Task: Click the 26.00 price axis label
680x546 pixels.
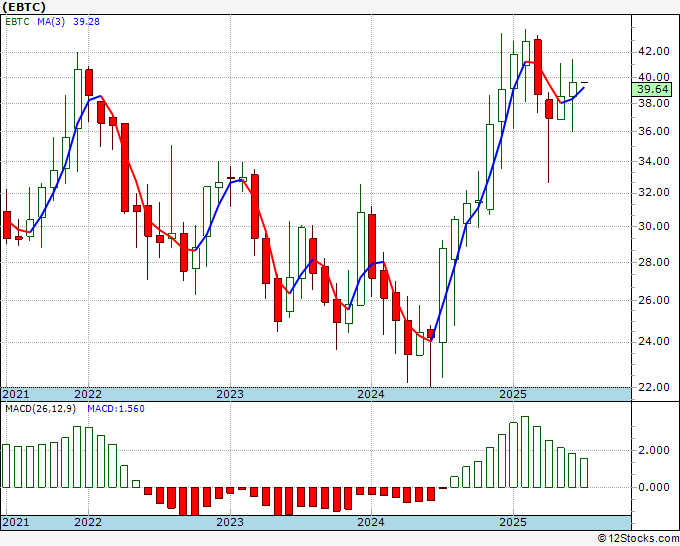Action: 654,300
